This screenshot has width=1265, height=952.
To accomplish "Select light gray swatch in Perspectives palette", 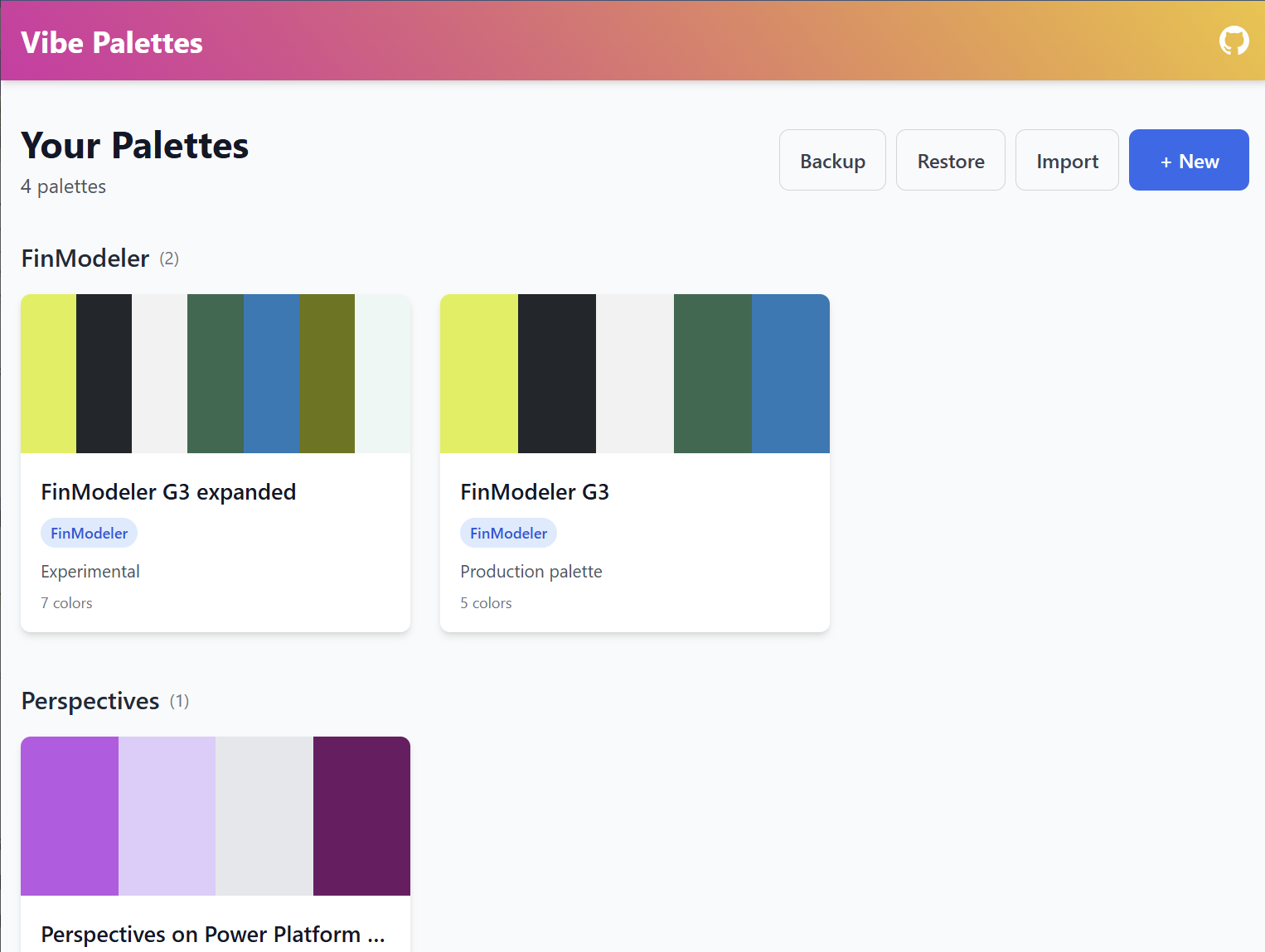I will pos(264,816).
